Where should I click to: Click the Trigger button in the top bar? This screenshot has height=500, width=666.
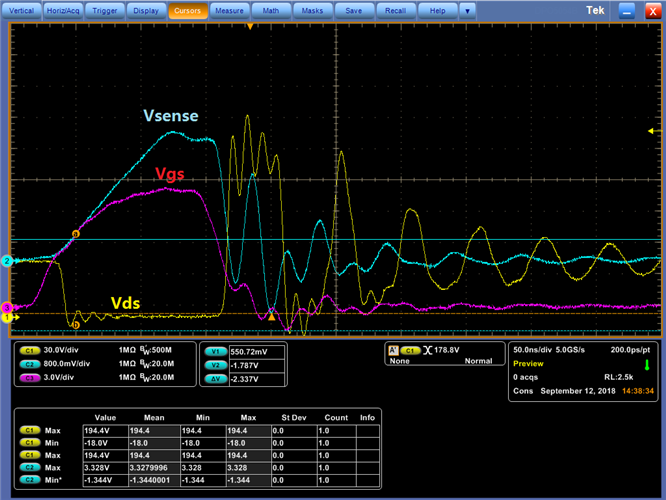[104, 10]
